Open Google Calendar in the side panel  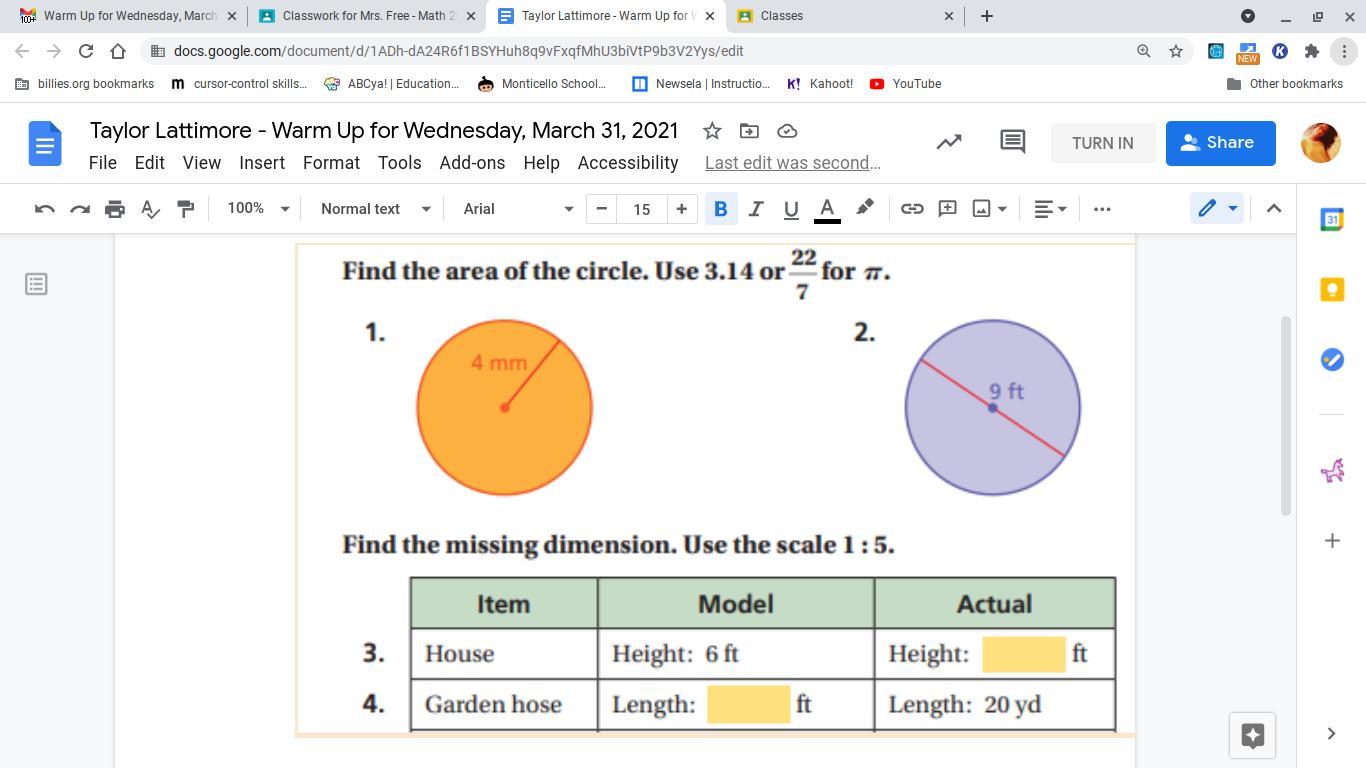(x=1332, y=220)
